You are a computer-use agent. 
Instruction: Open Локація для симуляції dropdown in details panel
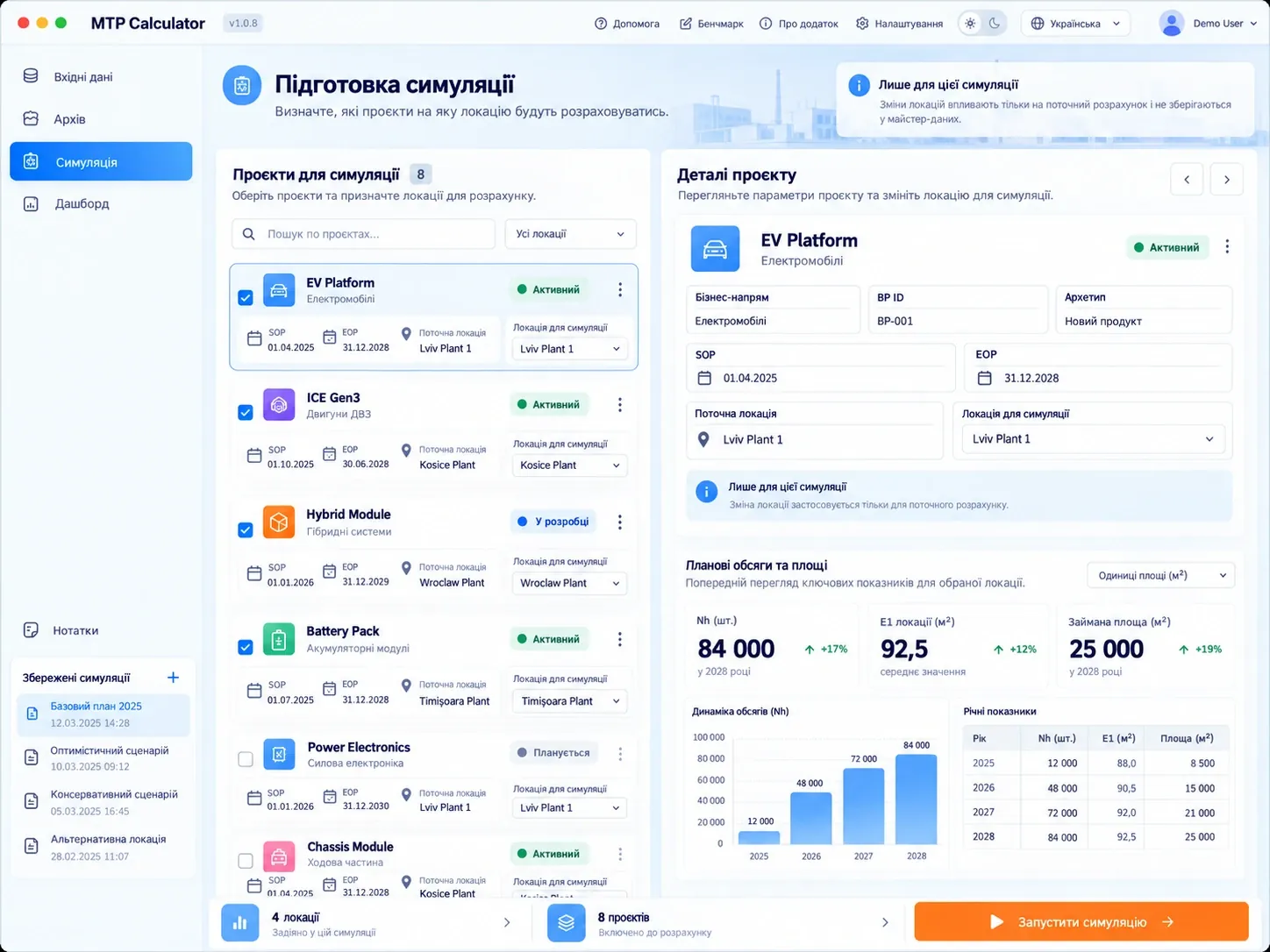(1093, 439)
